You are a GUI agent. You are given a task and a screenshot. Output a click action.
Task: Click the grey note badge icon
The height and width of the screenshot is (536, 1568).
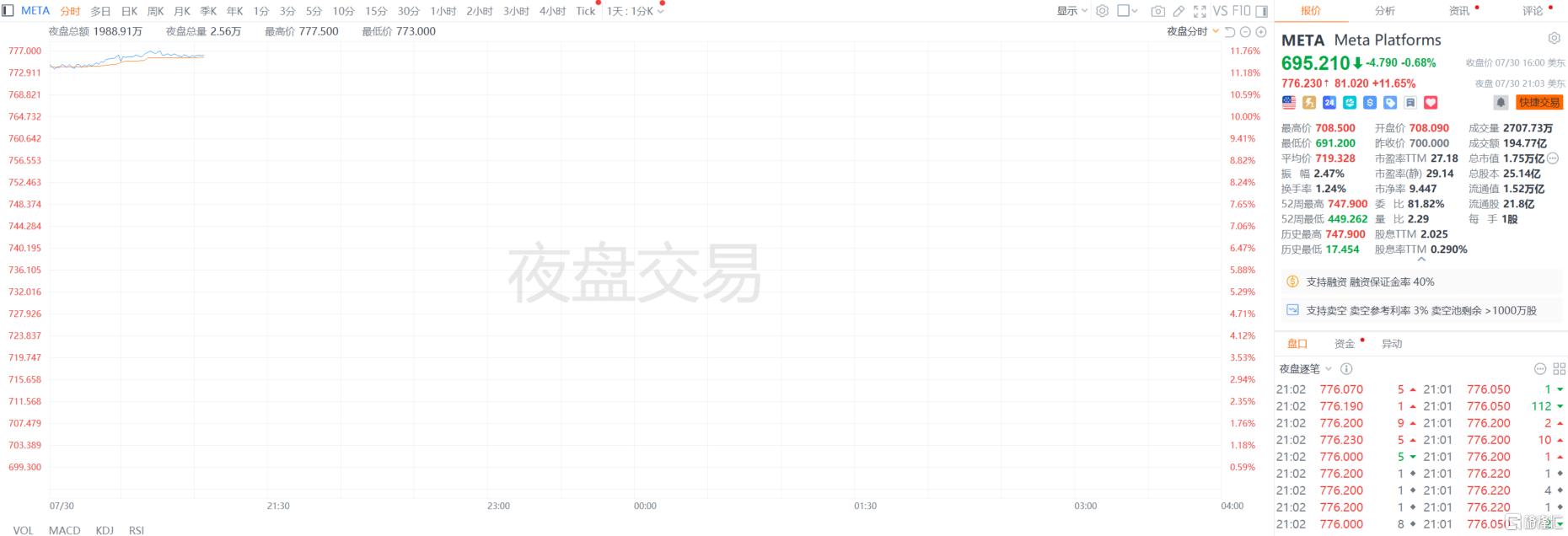1410,102
